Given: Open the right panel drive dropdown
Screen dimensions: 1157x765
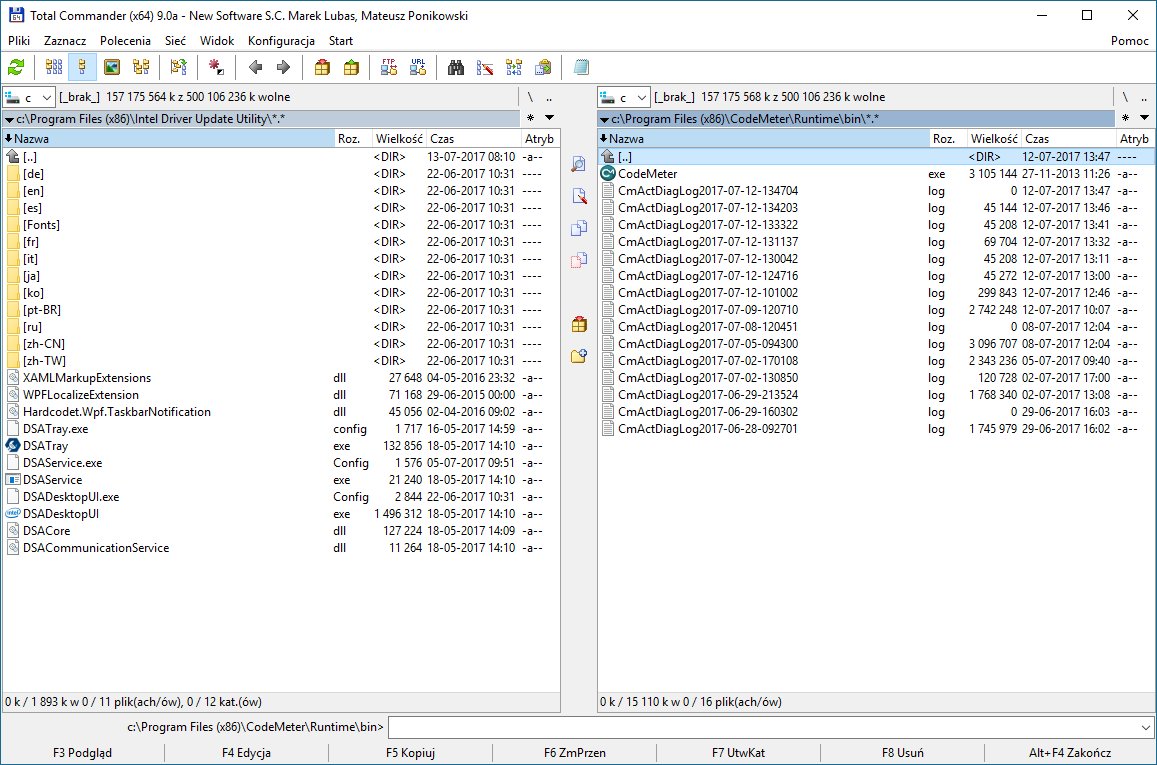Looking at the screenshot, I should [624, 97].
